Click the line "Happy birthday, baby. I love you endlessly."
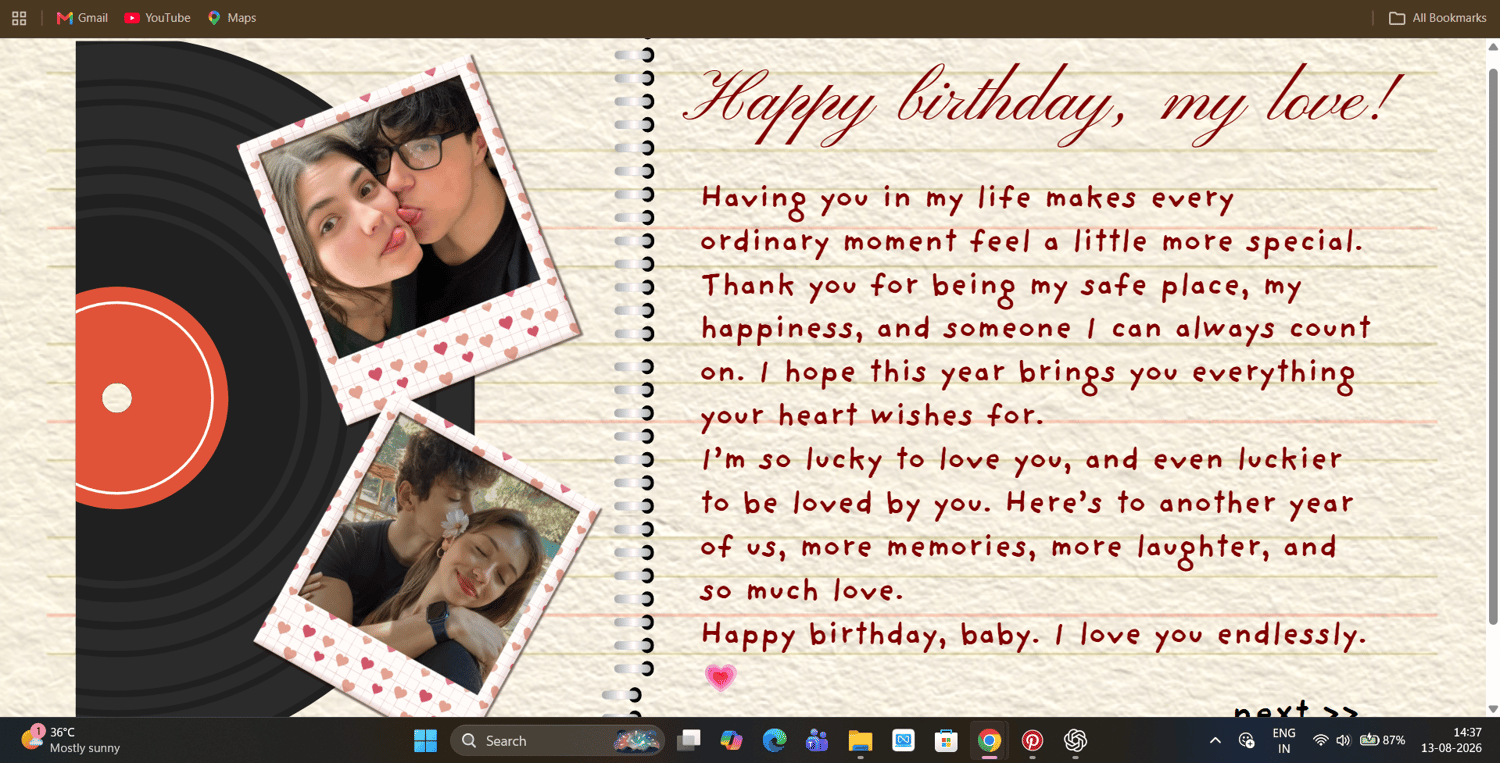Screen dimensions: 1500x763 coord(1033,634)
